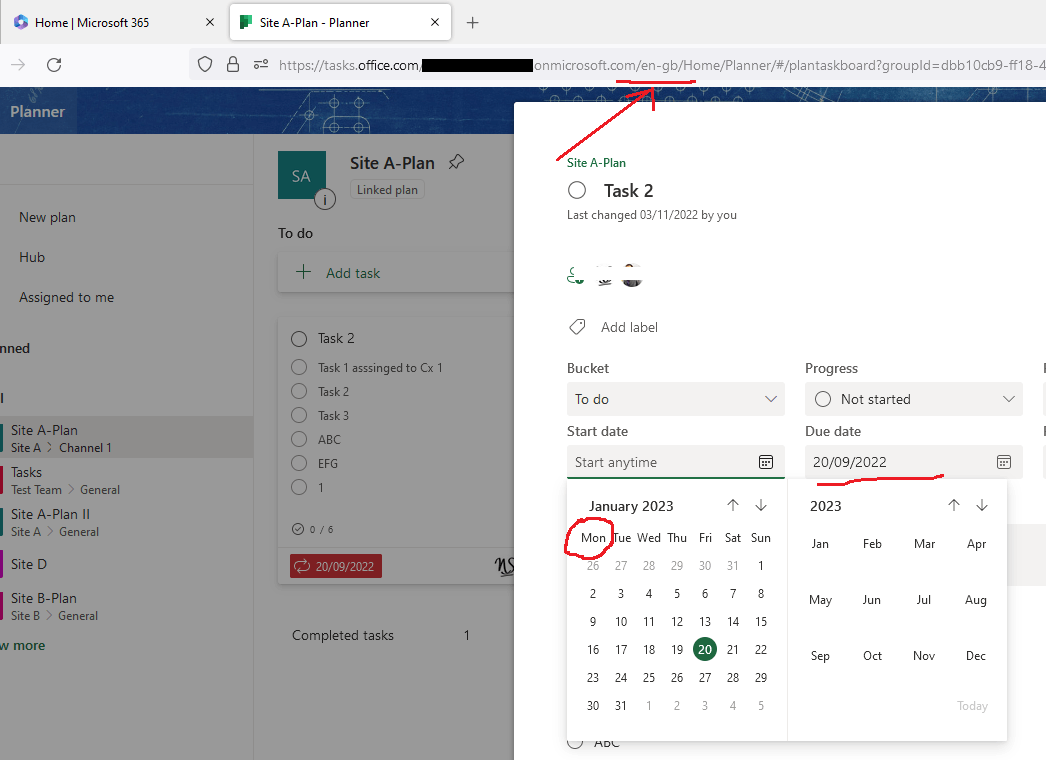Reload the page in the browser

click(x=54, y=64)
